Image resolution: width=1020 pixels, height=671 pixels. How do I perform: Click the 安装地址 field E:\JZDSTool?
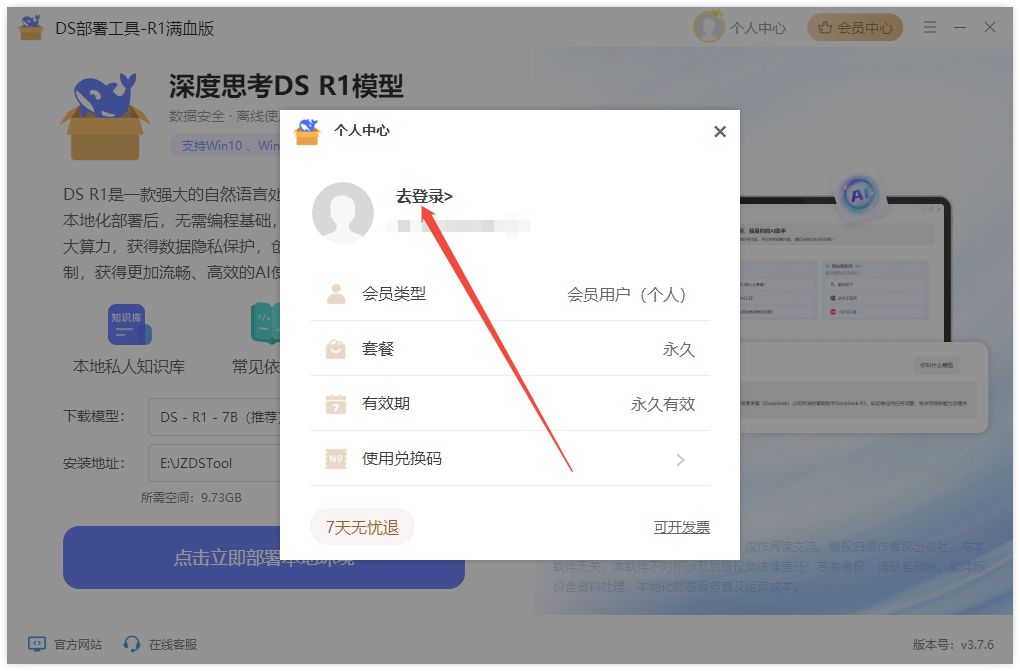tap(215, 463)
